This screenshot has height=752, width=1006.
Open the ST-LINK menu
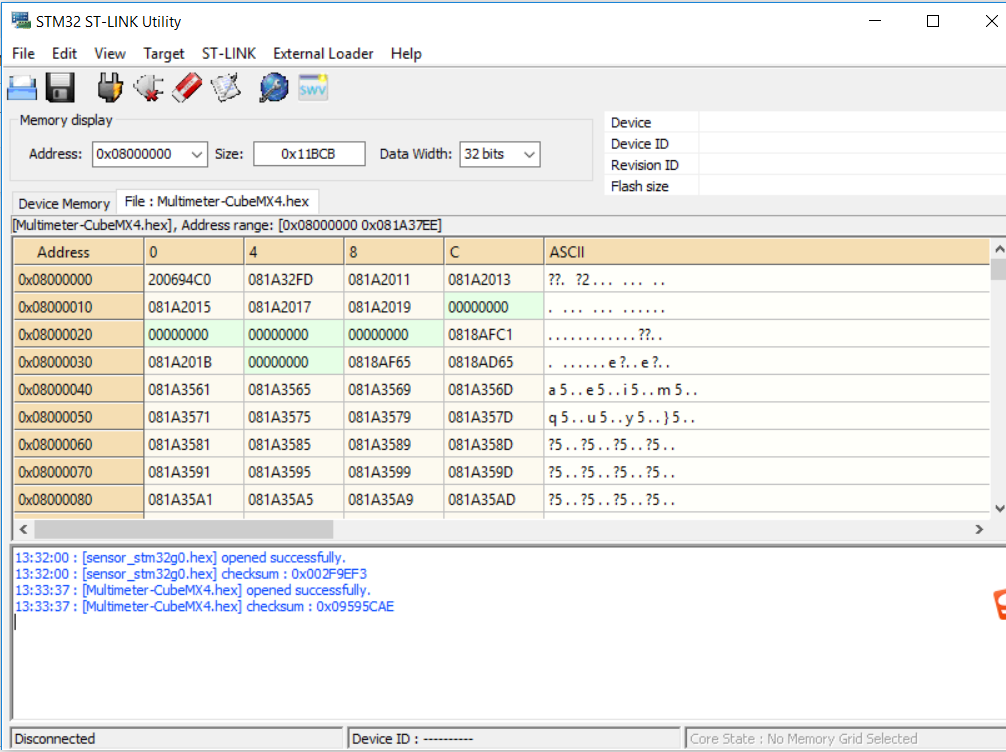click(228, 53)
